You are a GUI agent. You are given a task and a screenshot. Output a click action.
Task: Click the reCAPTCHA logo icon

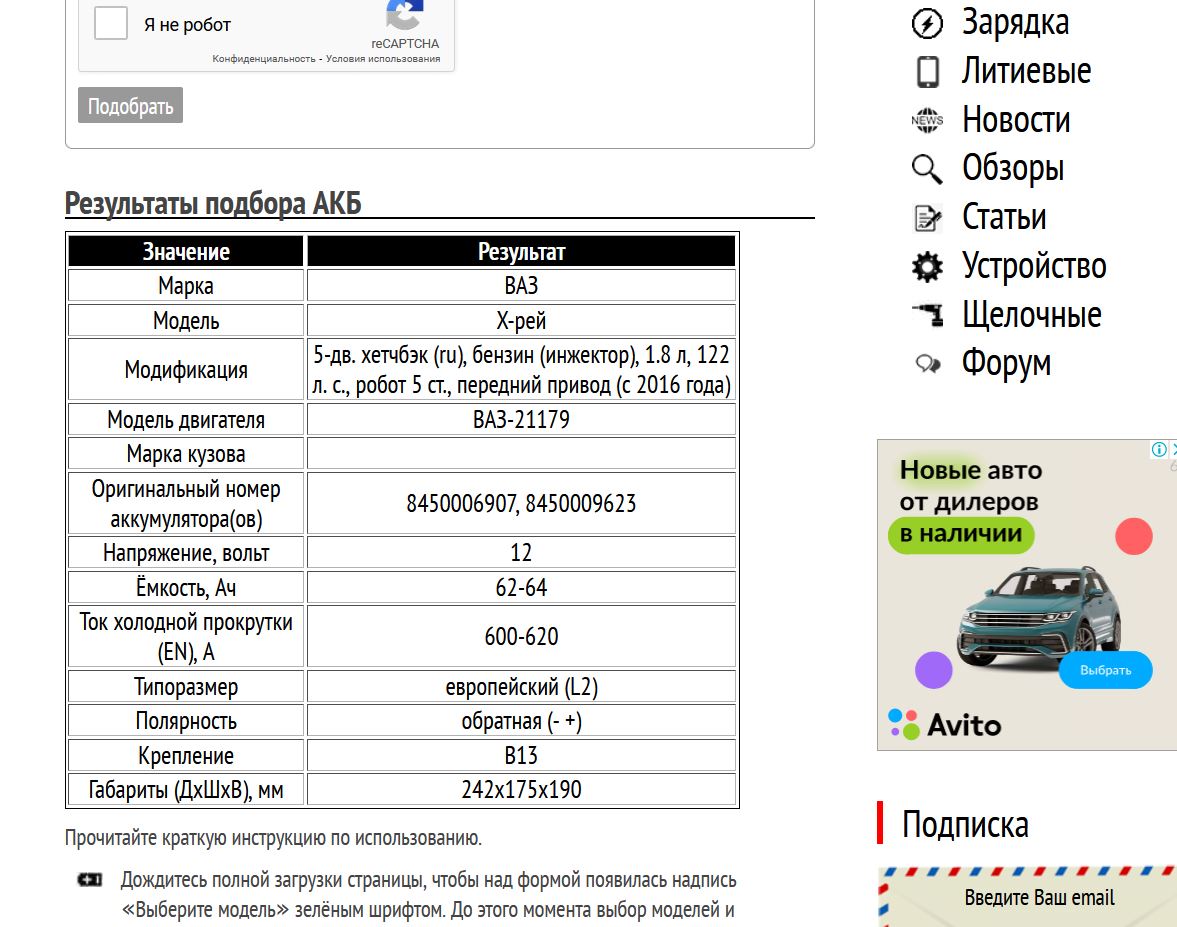tap(404, 16)
